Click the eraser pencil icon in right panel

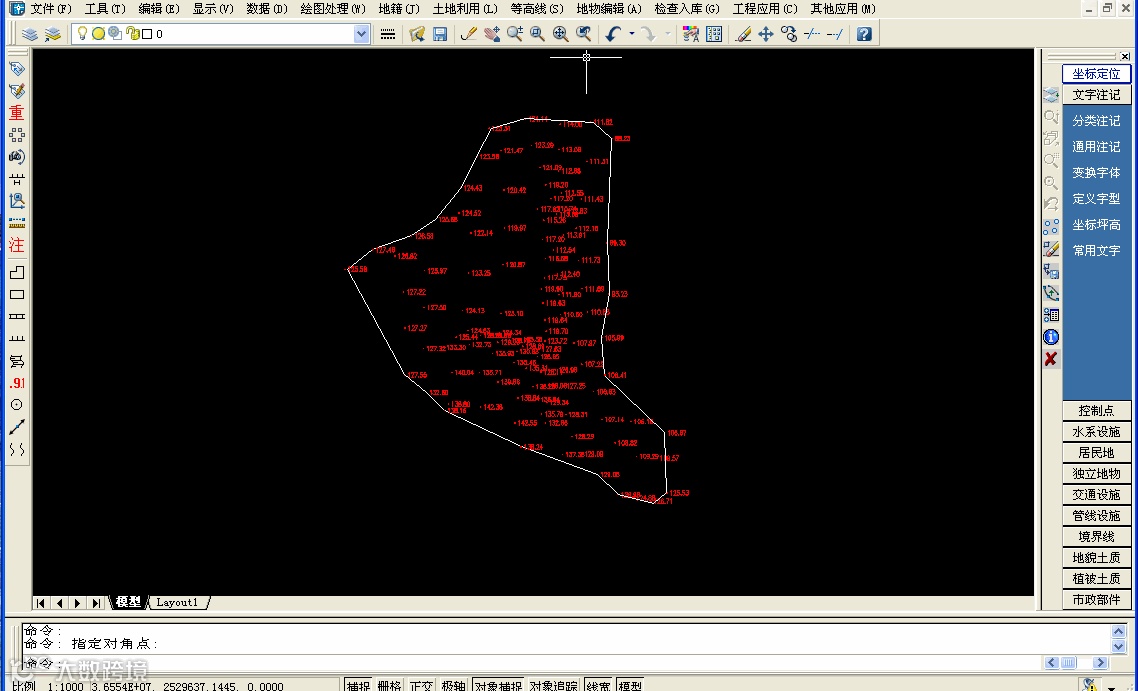pyautogui.click(x=1051, y=249)
